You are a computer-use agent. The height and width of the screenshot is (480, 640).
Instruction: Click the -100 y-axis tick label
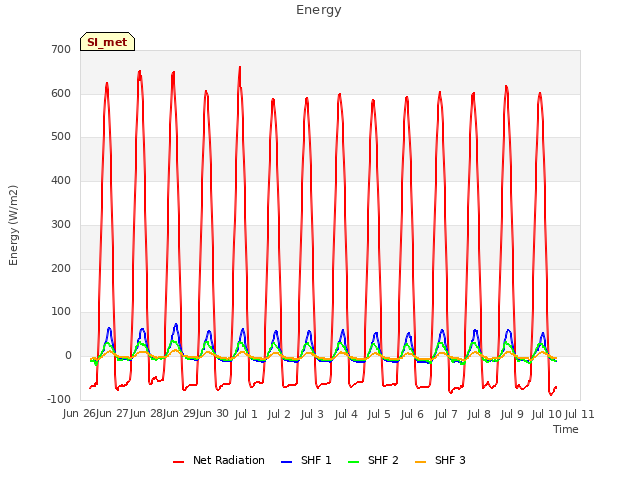(x=59, y=399)
